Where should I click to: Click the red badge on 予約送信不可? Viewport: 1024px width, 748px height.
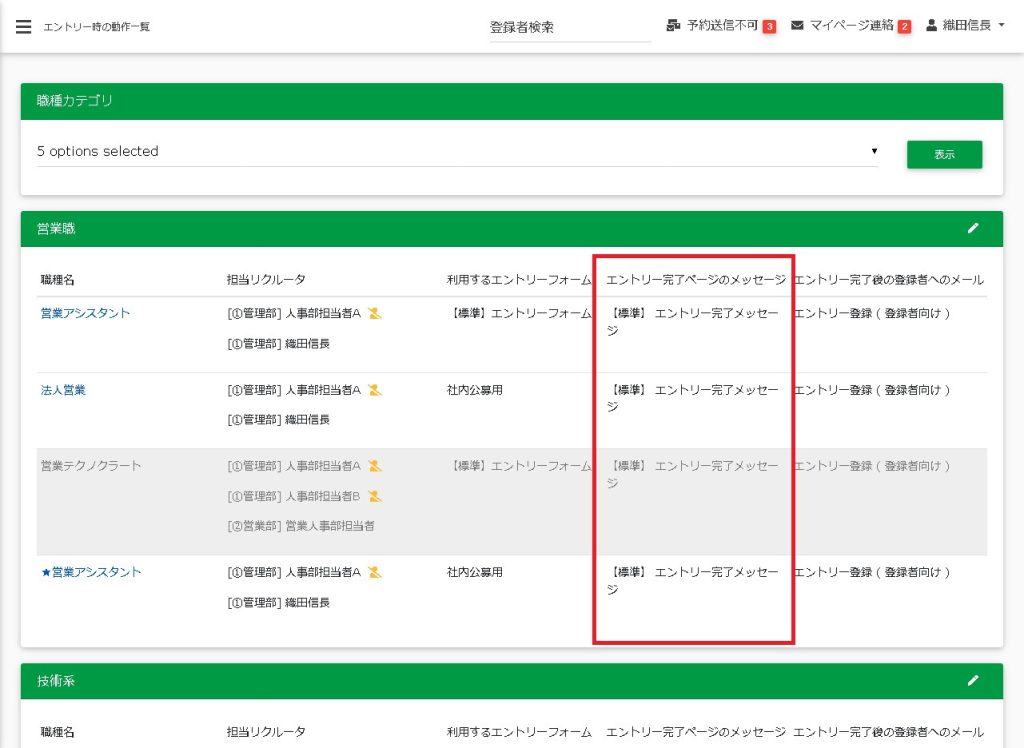[769, 27]
